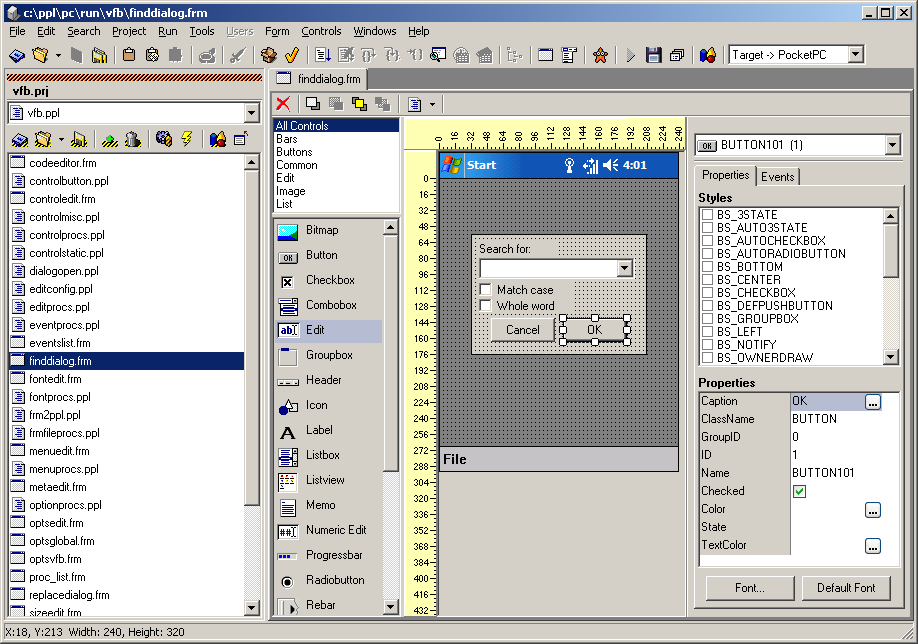Expand the BUTTON101 control selector dropdown
The height and width of the screenshot is (644, 918).
(x=892, y=146)
